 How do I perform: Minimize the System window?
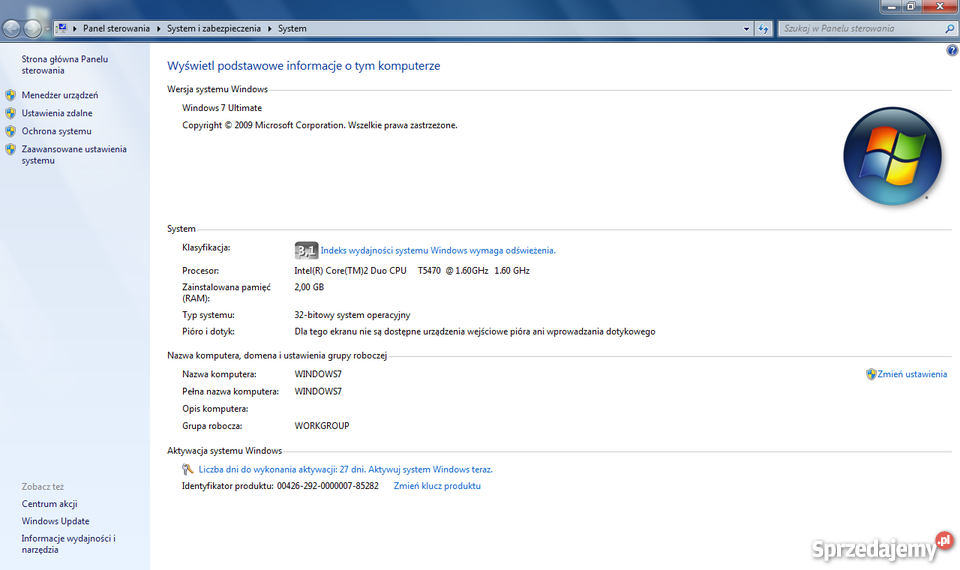891,6
